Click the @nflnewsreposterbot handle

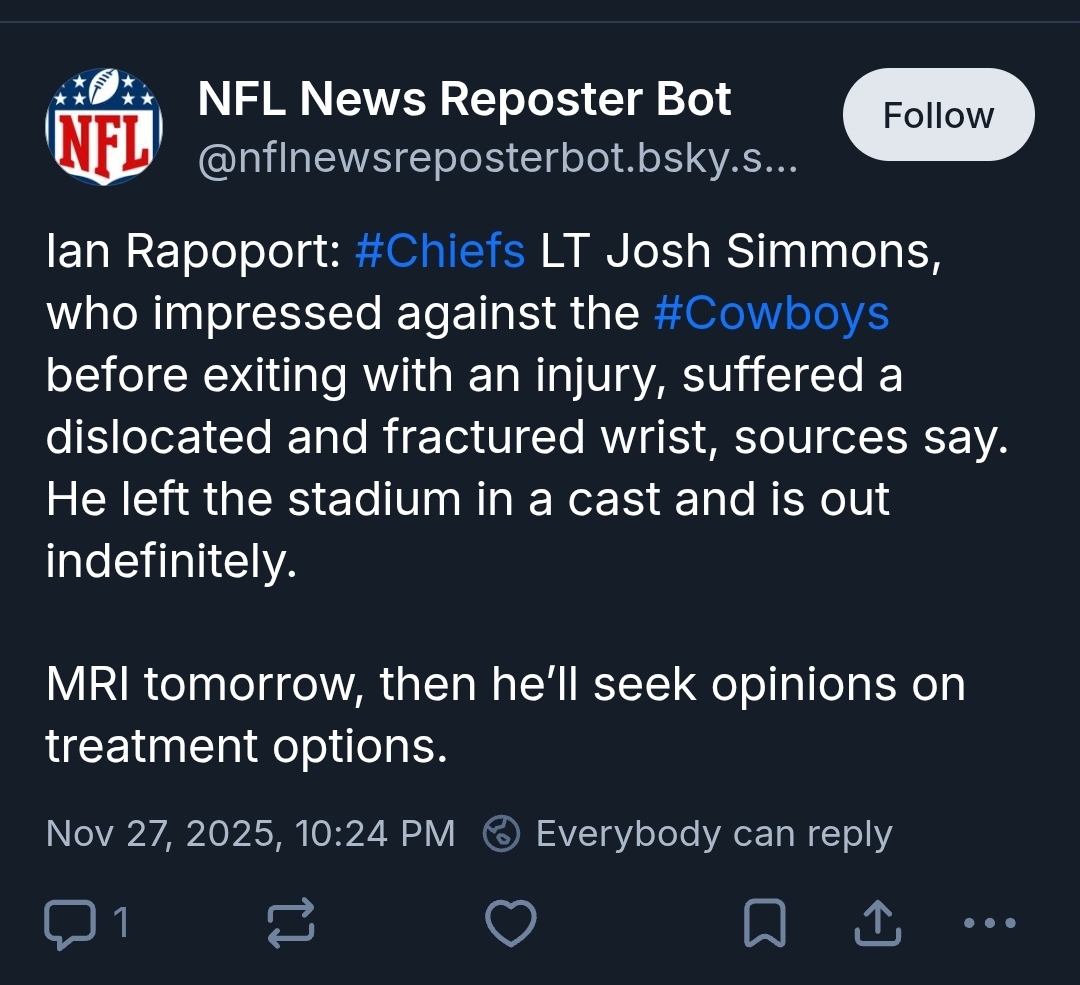498,160
